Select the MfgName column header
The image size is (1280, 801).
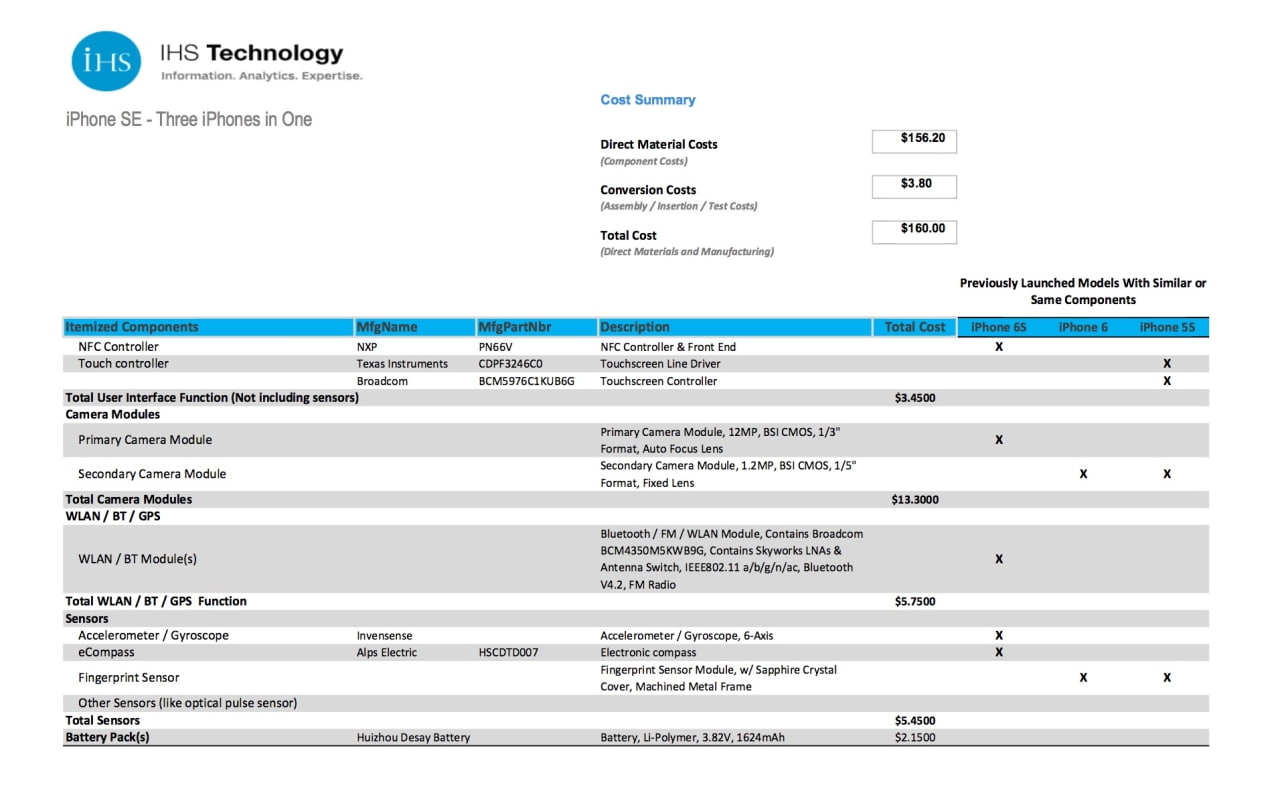(385, 326)
